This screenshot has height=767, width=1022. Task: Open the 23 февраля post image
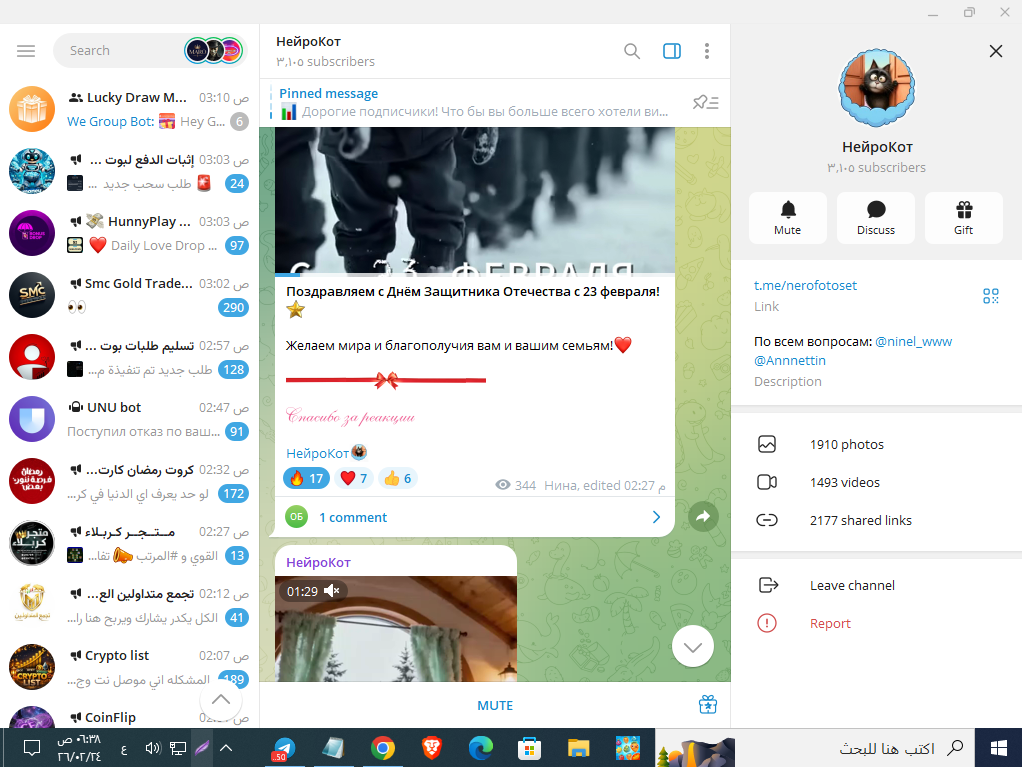pyautogui.click(x=474, y=201)
